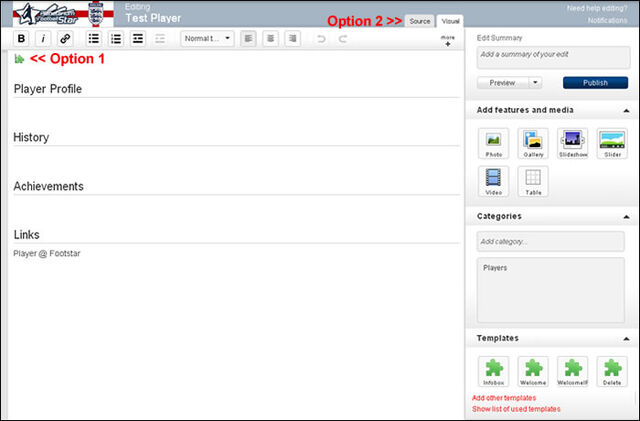The height and width of the screenshot is (421, 640).
Task: Click the Preview button
Action: tap(502, 83)
